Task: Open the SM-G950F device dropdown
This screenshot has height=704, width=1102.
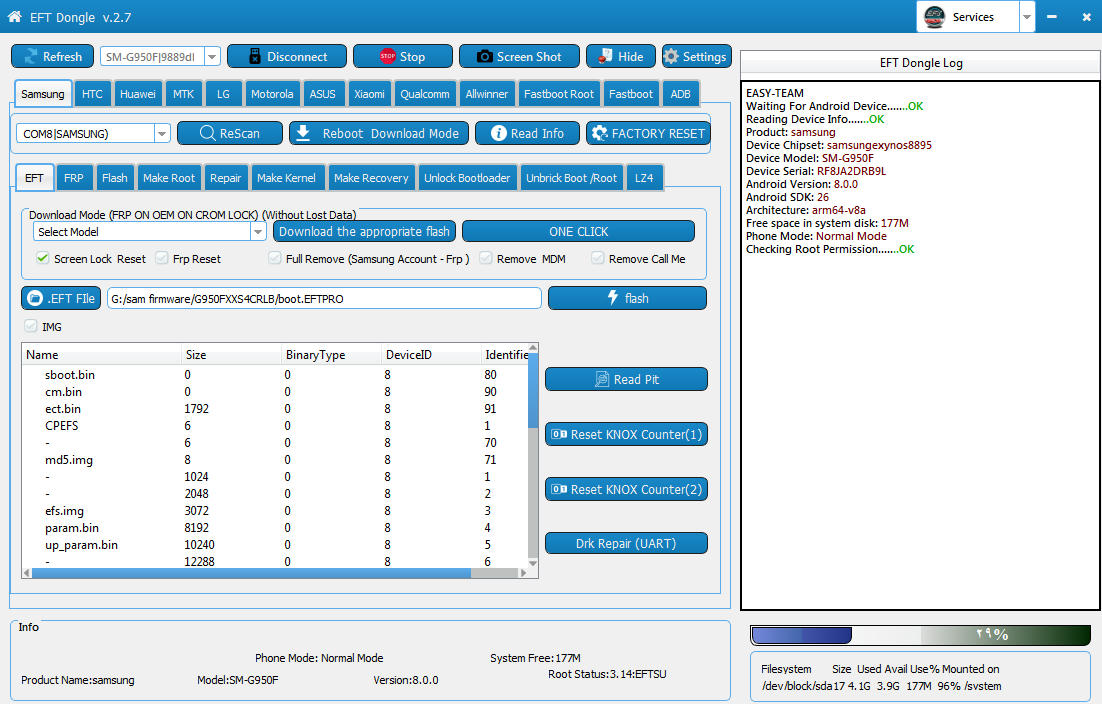Action: (x=212, y=56)
